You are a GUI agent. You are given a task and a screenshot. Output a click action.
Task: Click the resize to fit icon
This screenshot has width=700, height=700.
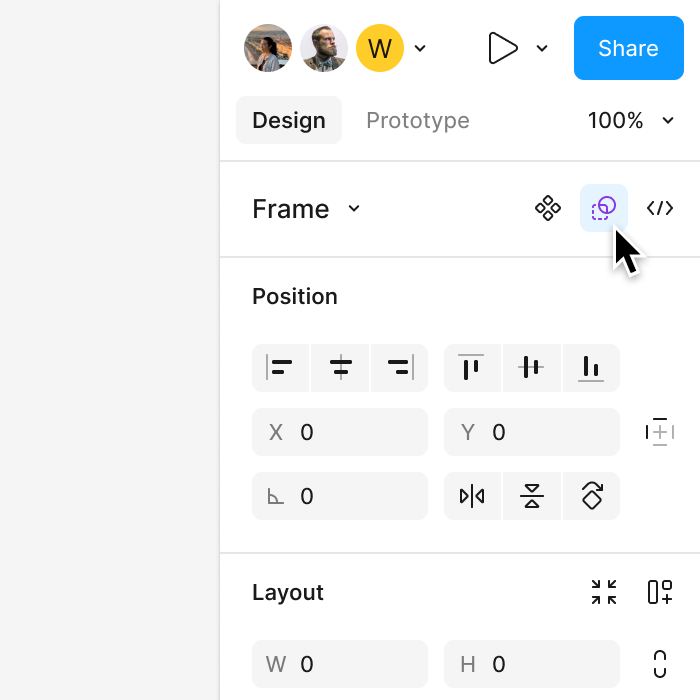(604, 592)
